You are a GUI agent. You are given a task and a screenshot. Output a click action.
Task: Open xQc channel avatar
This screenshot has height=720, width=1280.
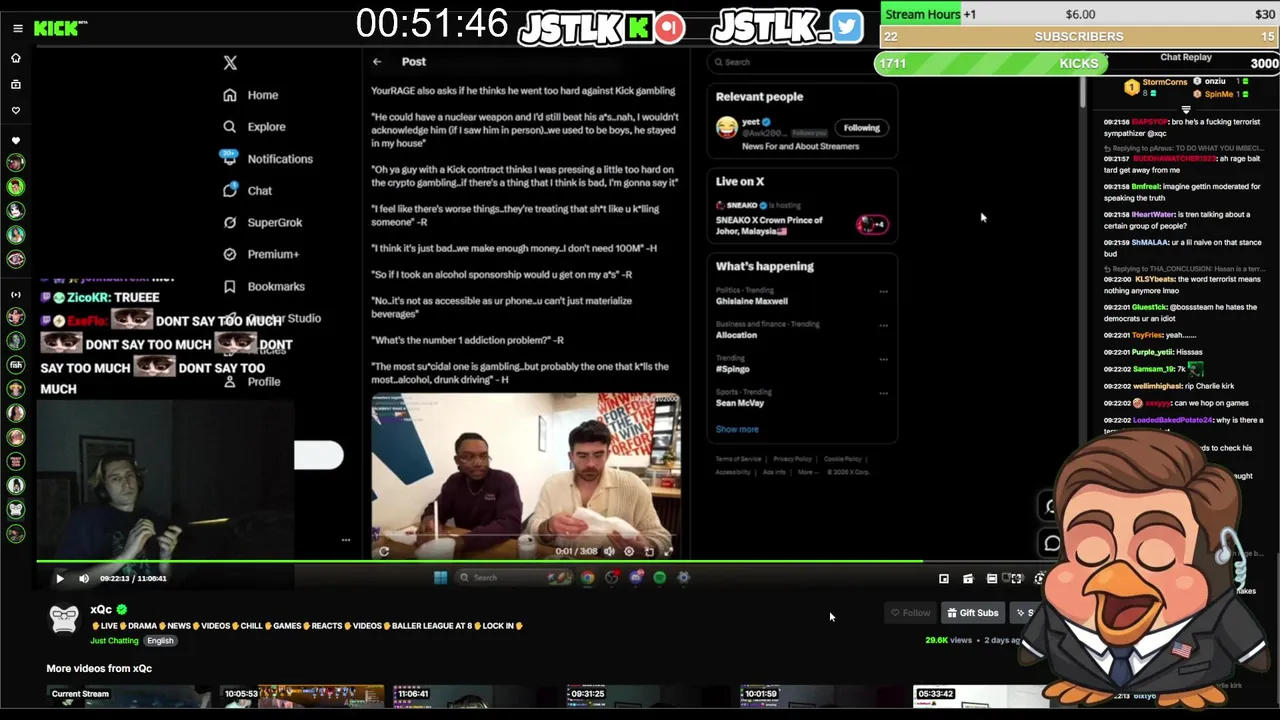64,619
